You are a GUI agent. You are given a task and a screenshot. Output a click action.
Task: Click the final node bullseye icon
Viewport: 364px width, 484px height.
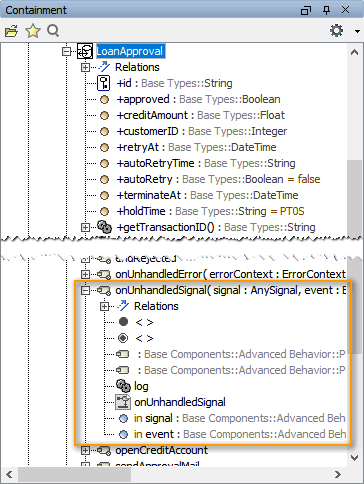tap(123, 338)
